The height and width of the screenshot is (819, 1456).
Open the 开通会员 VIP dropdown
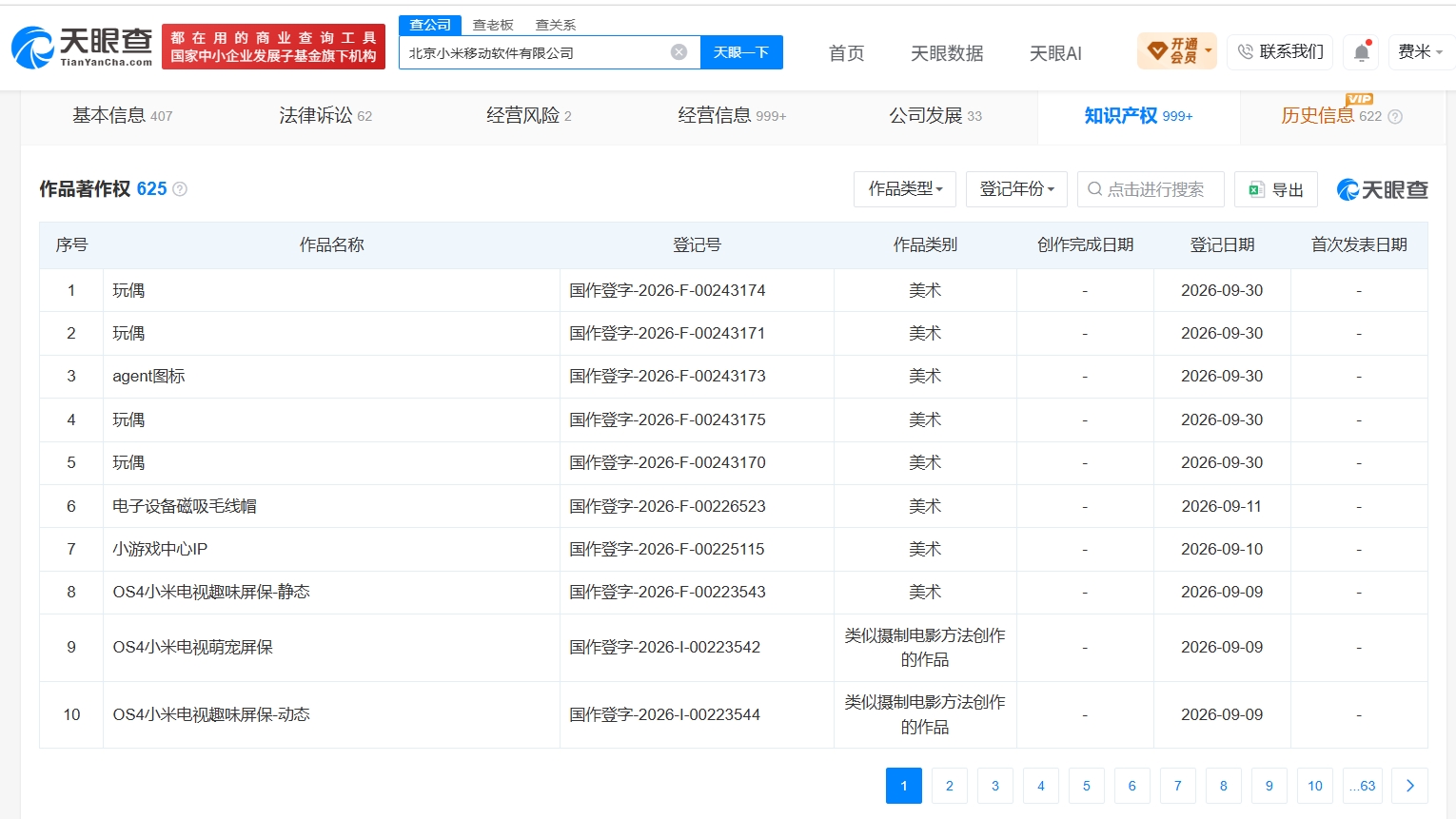1177,51
